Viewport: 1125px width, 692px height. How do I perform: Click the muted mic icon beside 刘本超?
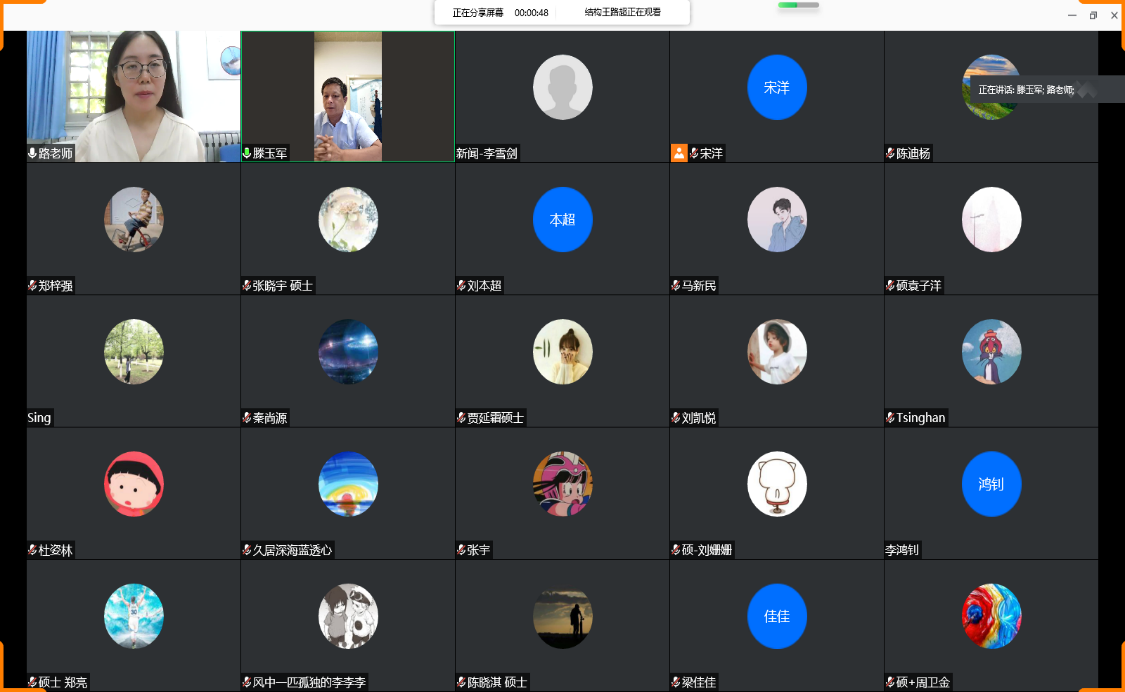click(461, 286)
